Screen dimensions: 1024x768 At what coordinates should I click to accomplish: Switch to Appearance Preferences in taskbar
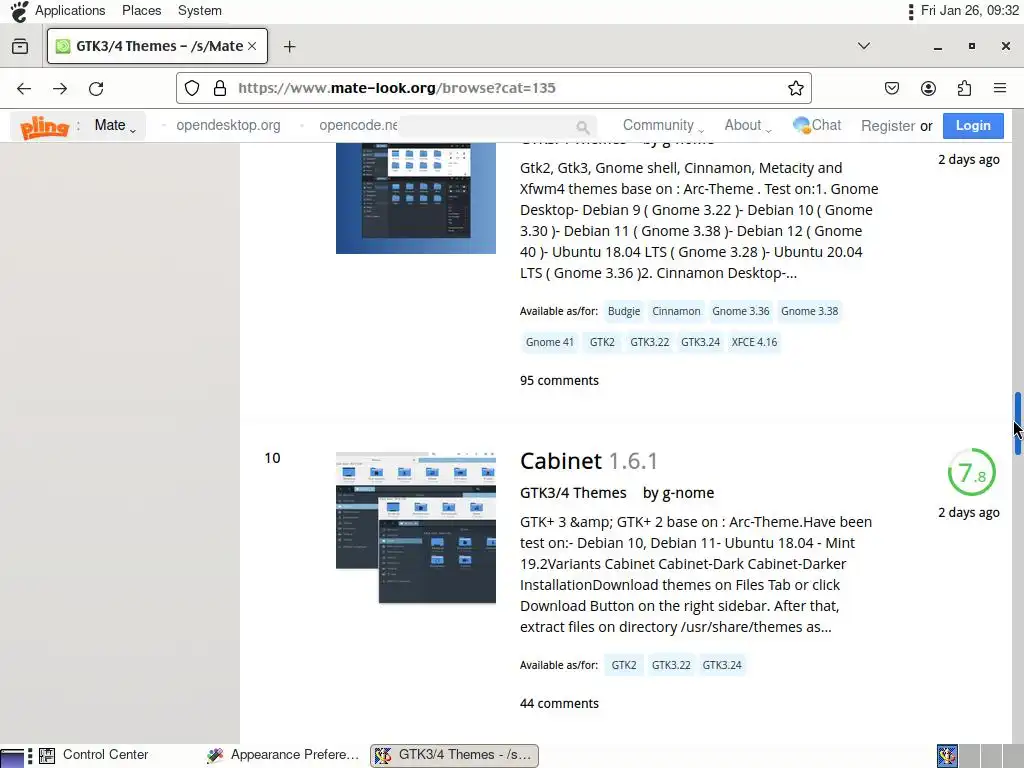coord(283,755)
